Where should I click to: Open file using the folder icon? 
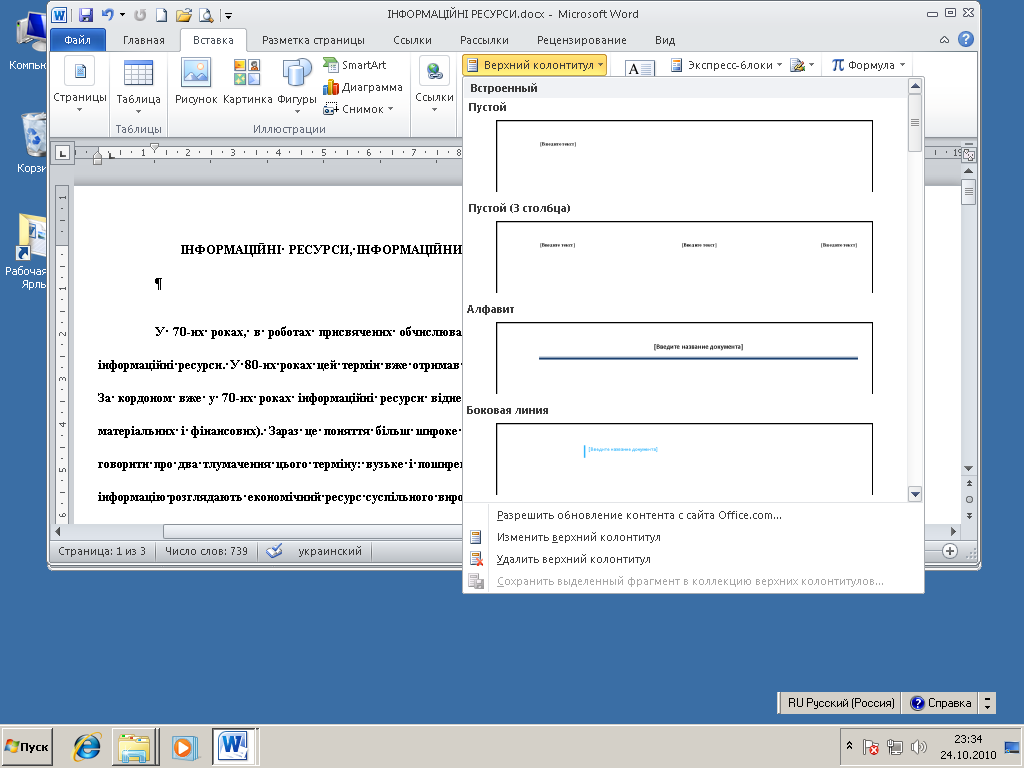click(184, 14)
